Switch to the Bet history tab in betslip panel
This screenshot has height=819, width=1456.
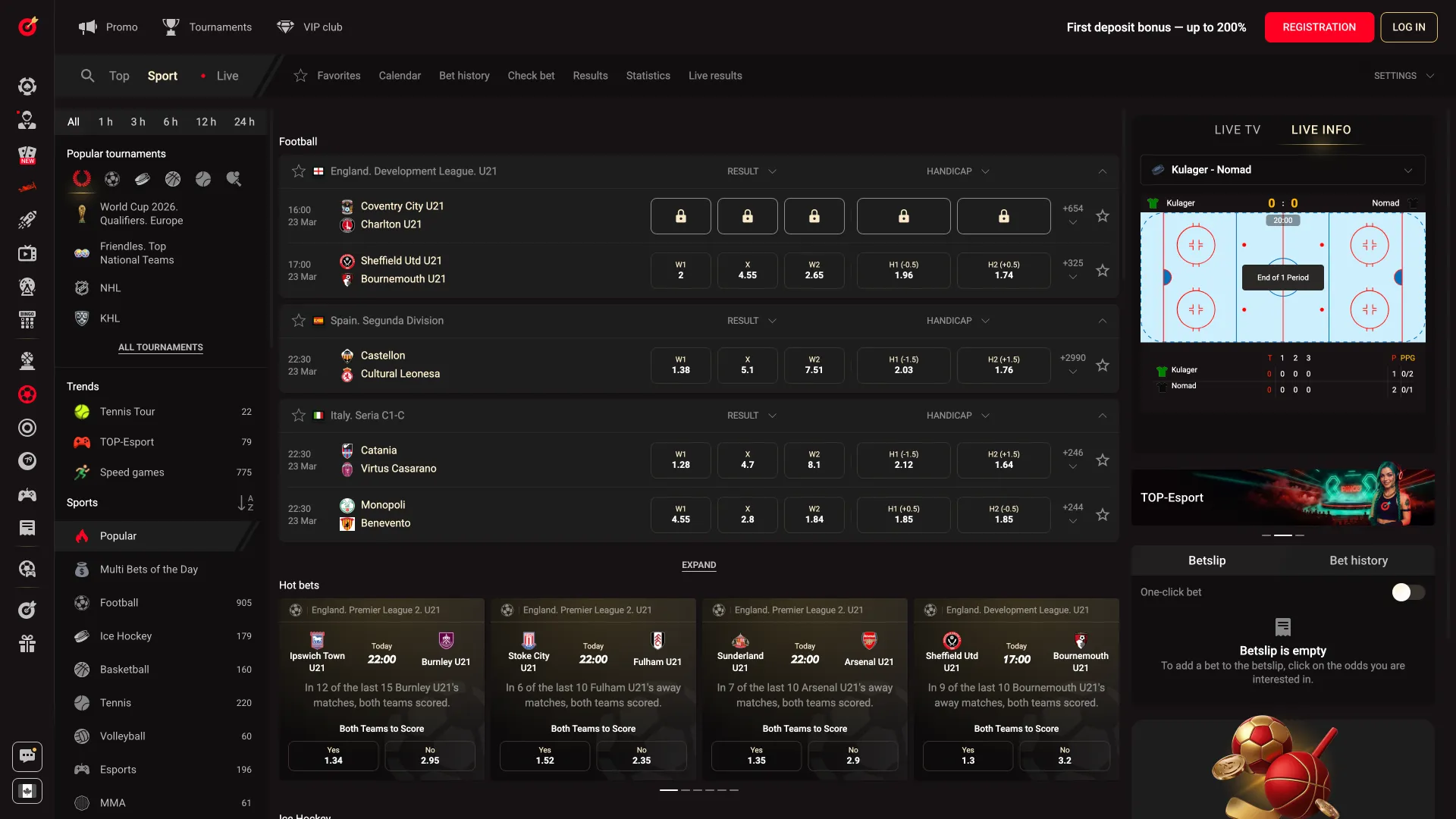[1357, 560]
